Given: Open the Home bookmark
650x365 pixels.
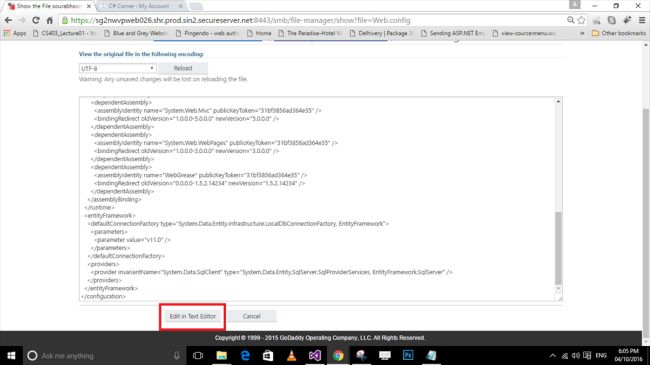Looking at the screenshot, I should (259, 33).
